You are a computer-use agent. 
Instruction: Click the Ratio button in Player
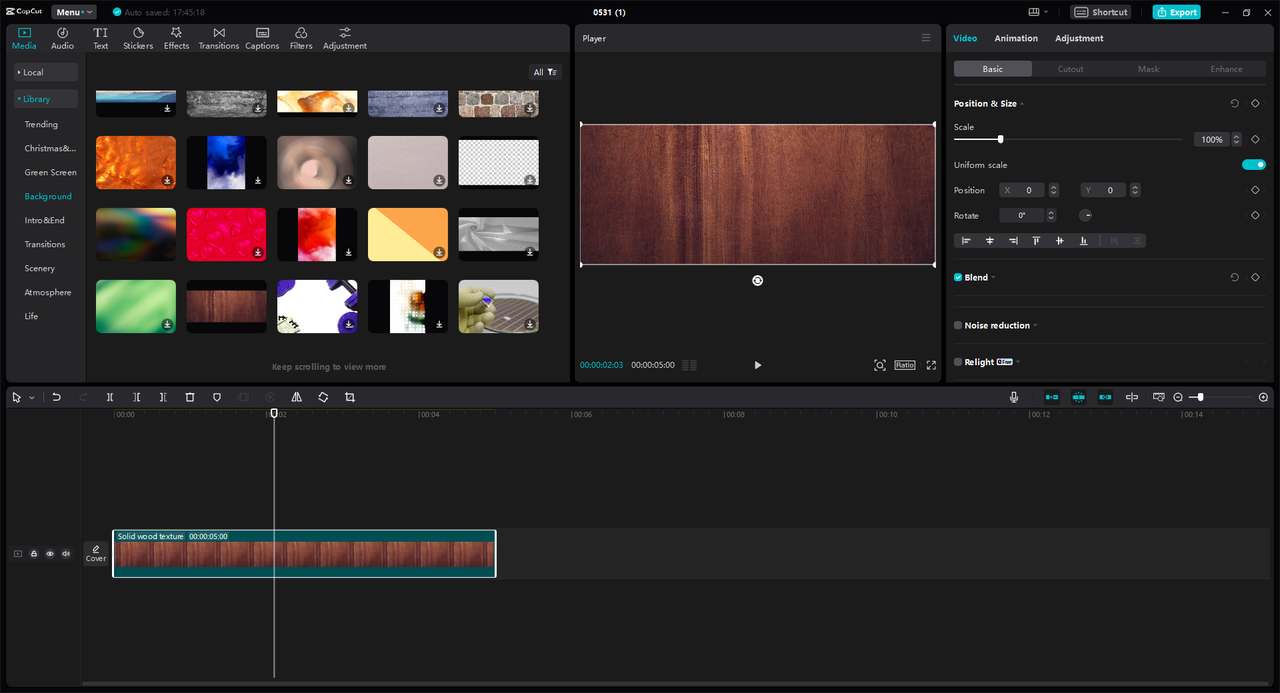coord(905,365)
